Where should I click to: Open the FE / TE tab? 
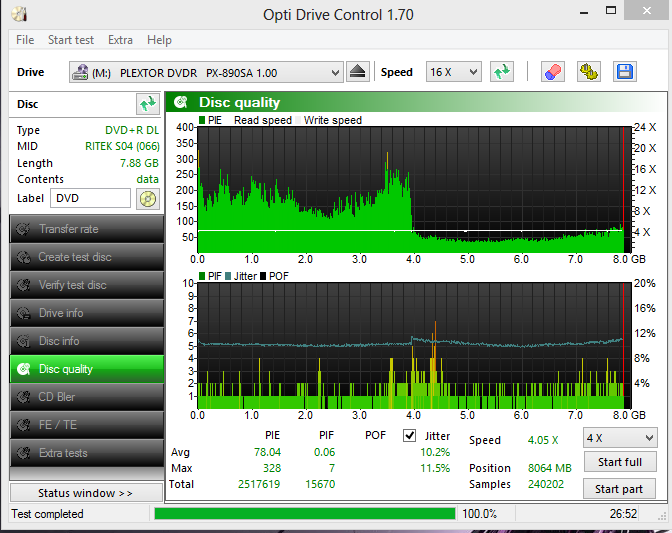click(87, 425)
